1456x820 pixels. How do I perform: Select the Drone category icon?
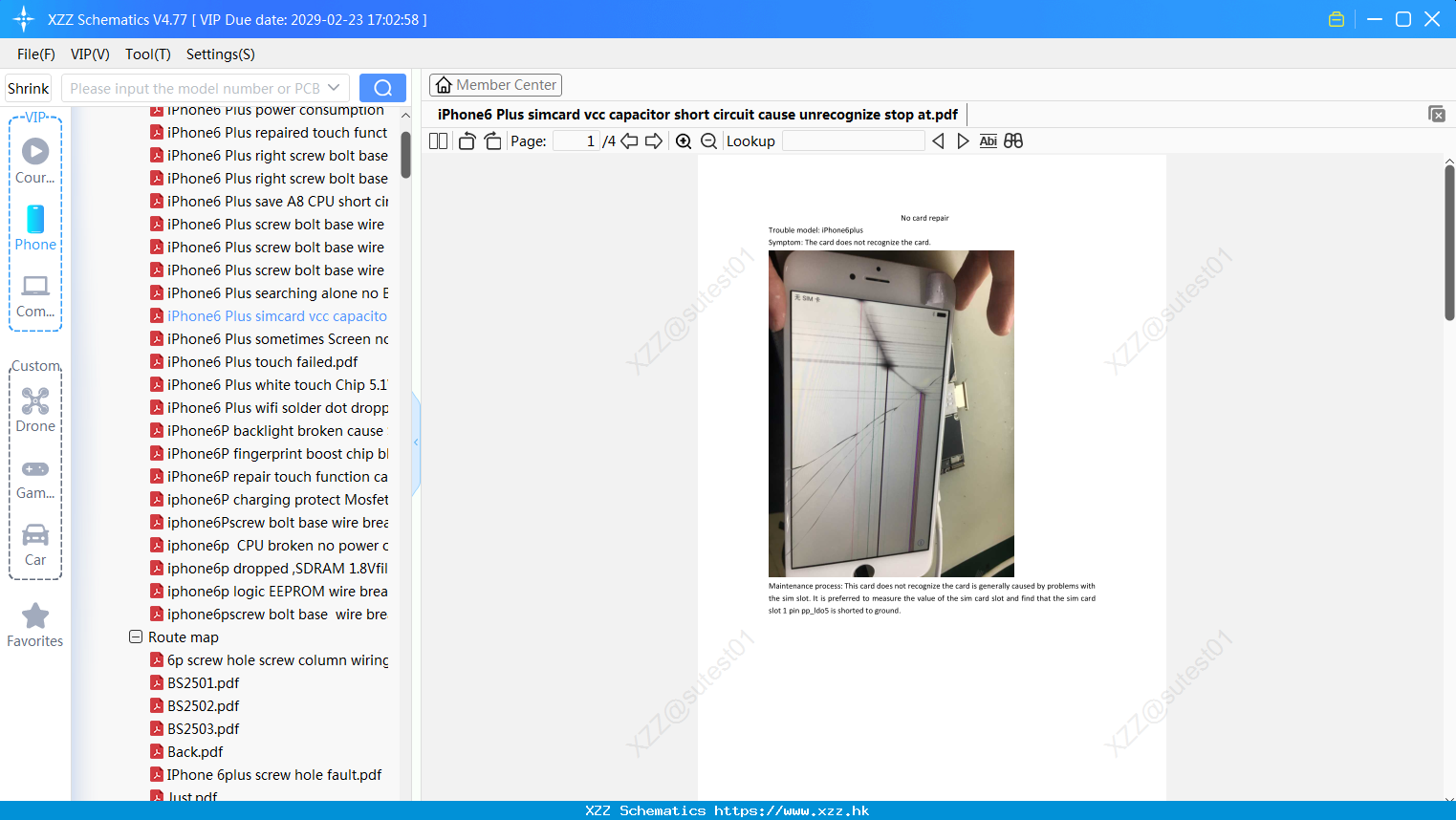[x=35, y=410]
